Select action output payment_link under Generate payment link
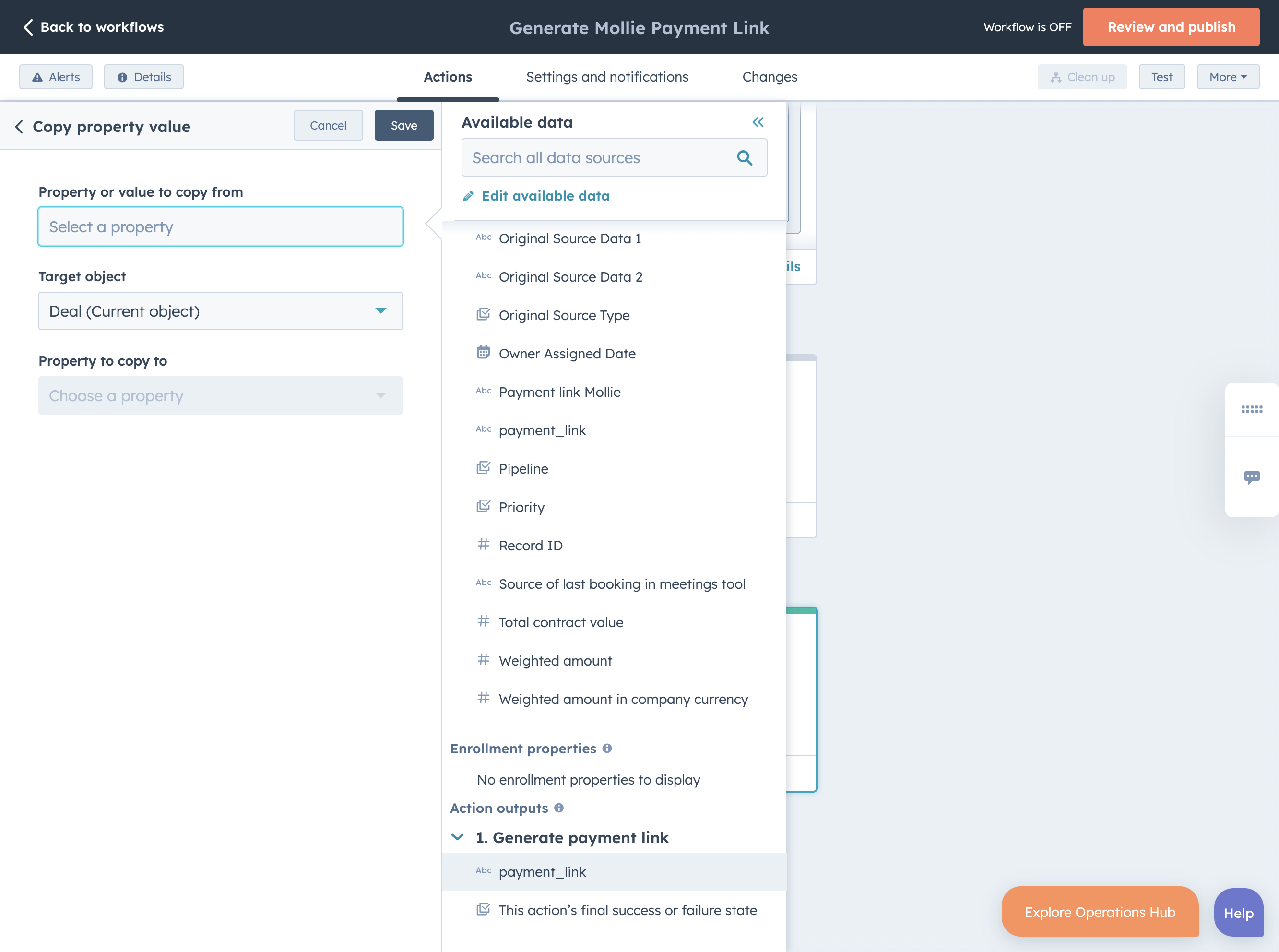 click(614, 871)
